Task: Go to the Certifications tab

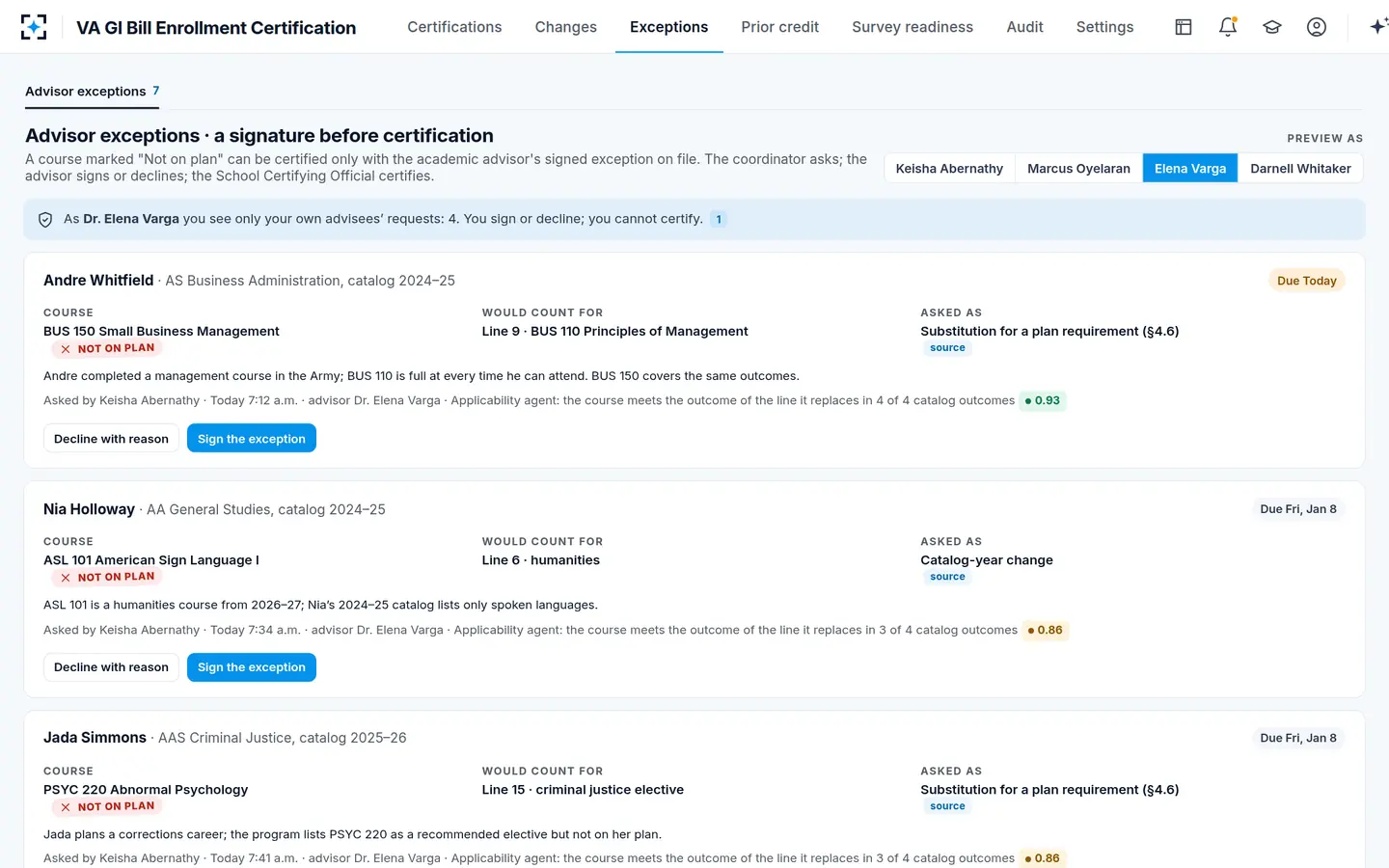Action: (454, 27)
